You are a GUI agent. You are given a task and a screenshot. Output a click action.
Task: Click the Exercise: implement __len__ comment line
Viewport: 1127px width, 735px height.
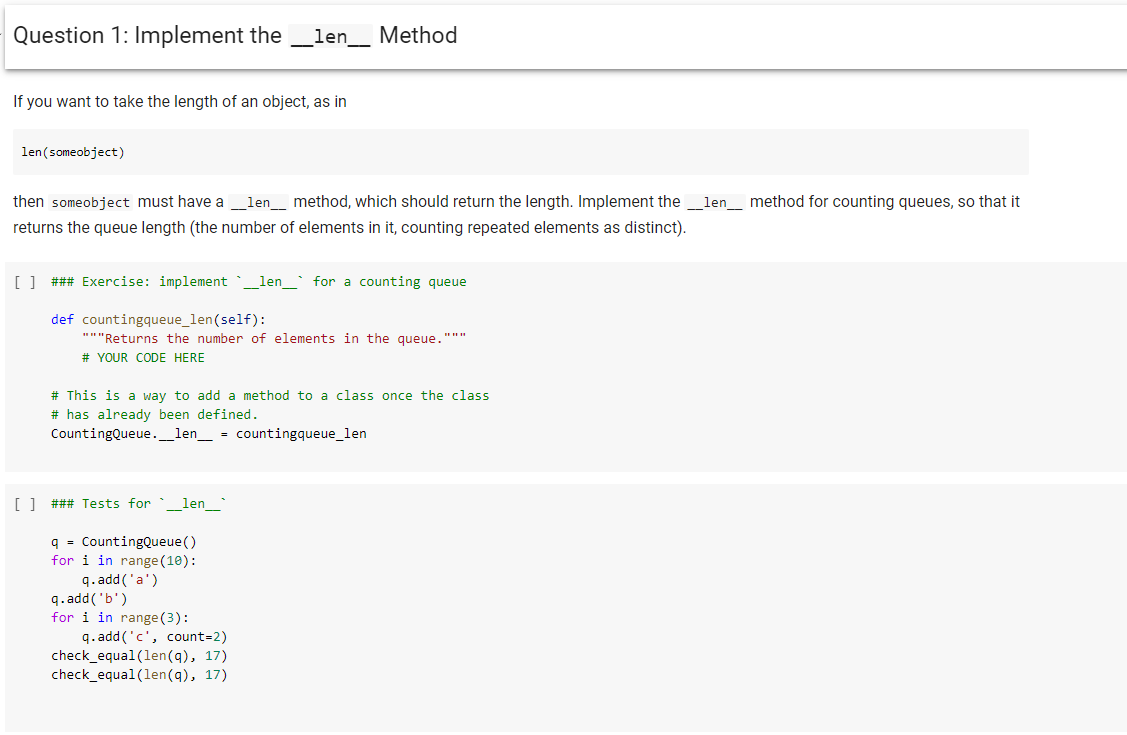(x=259, y=281)
